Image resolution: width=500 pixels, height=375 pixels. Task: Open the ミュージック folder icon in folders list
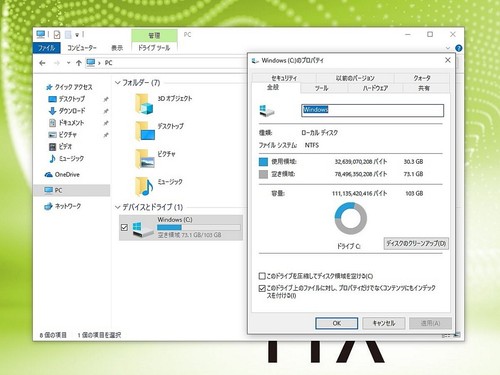144,187
